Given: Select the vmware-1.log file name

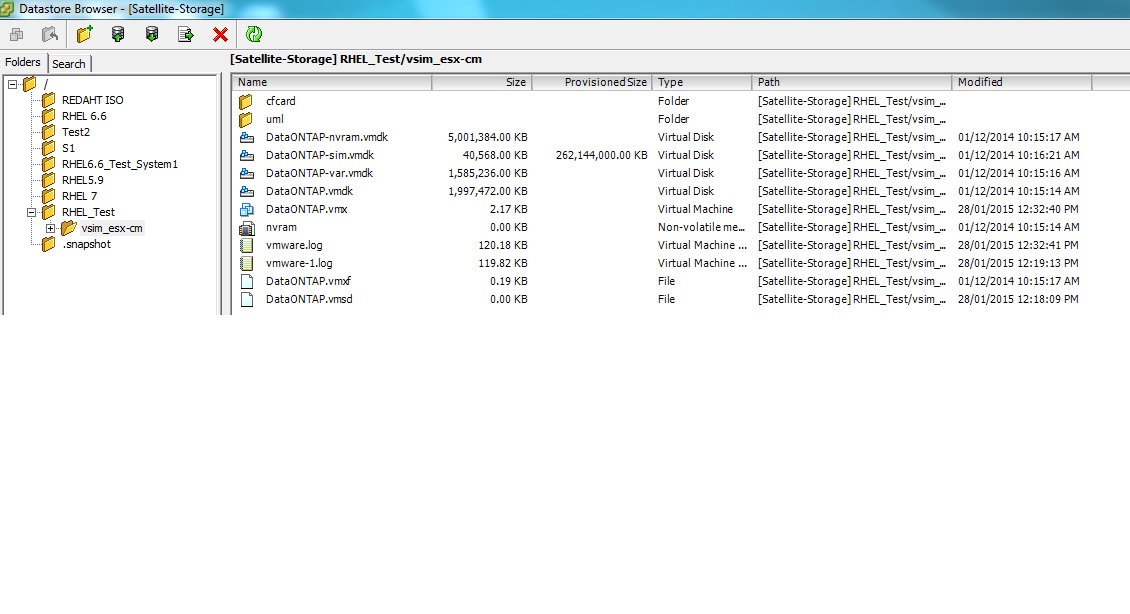Looking at the screenshot, I should pyautogui.click(x=299, y=263).
